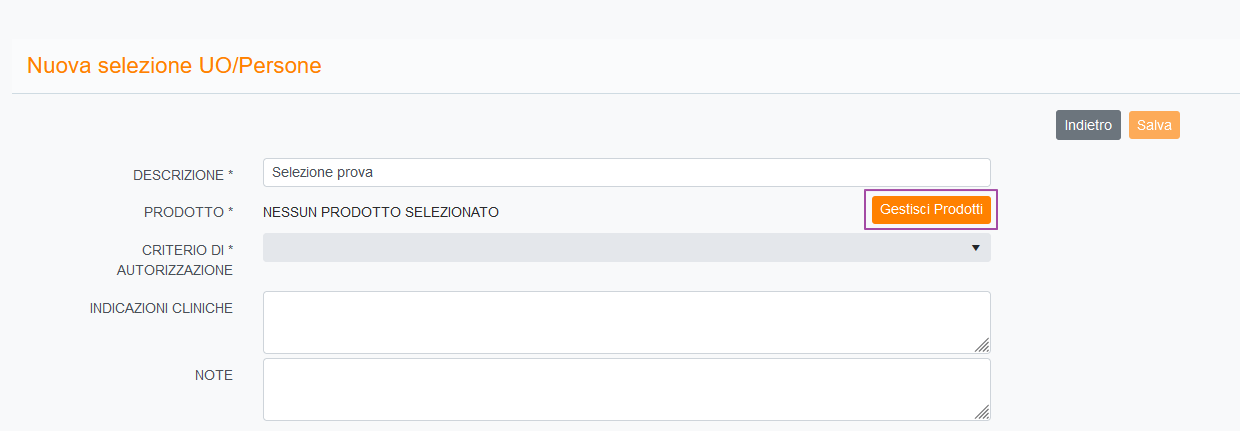Click the NESSUN PRODOTTO SELEZIONATO text
This screenshot has width=1240, height=431.
click(380, 212)
